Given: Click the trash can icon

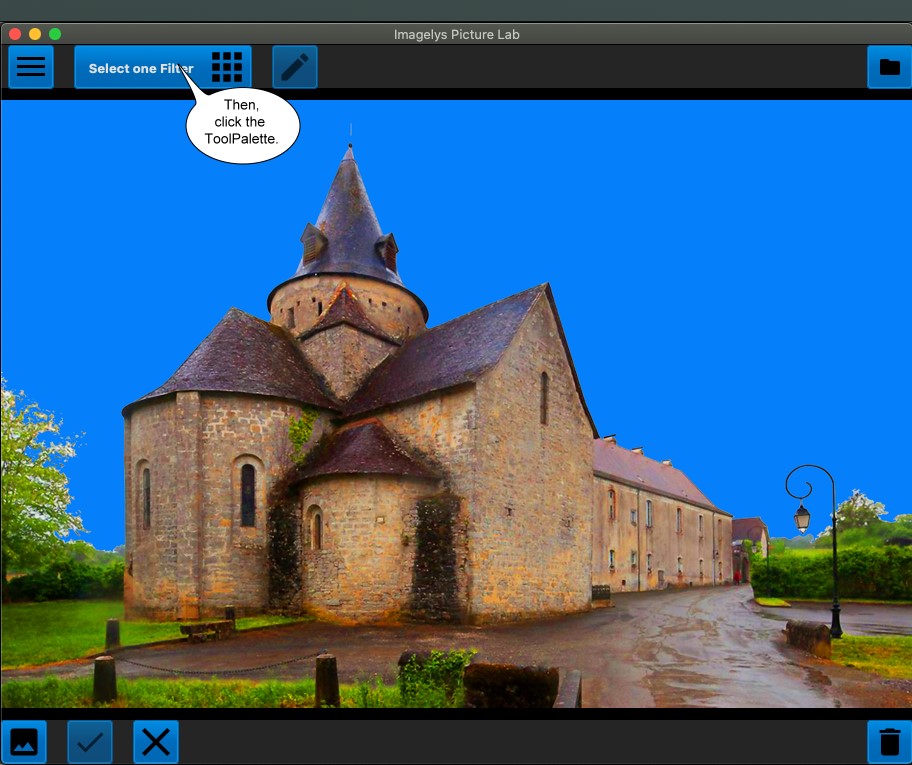Looking at the screenshot, I should pos(889,742).
